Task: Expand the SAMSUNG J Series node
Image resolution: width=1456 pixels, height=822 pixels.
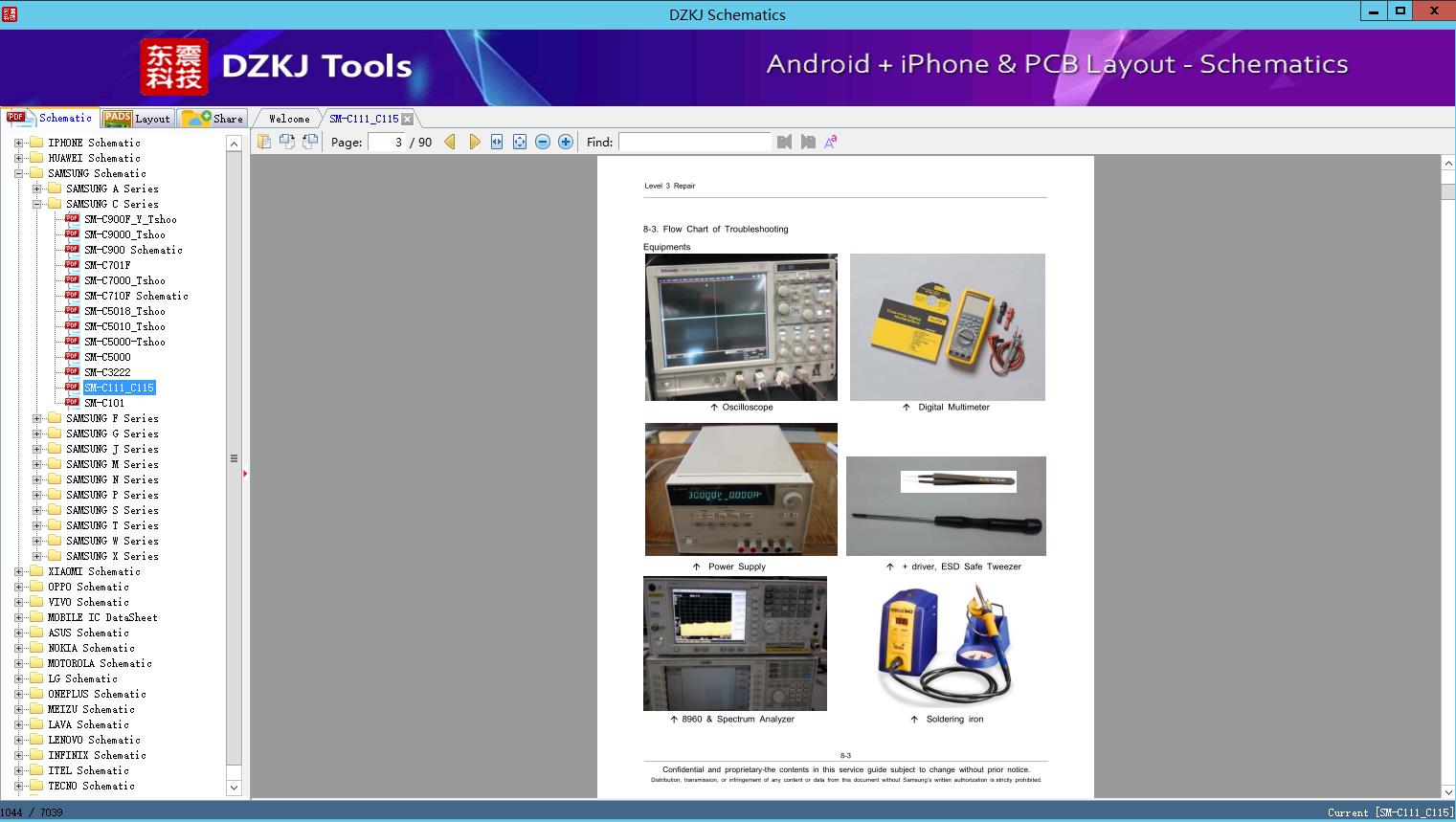Action: (36, 449)
